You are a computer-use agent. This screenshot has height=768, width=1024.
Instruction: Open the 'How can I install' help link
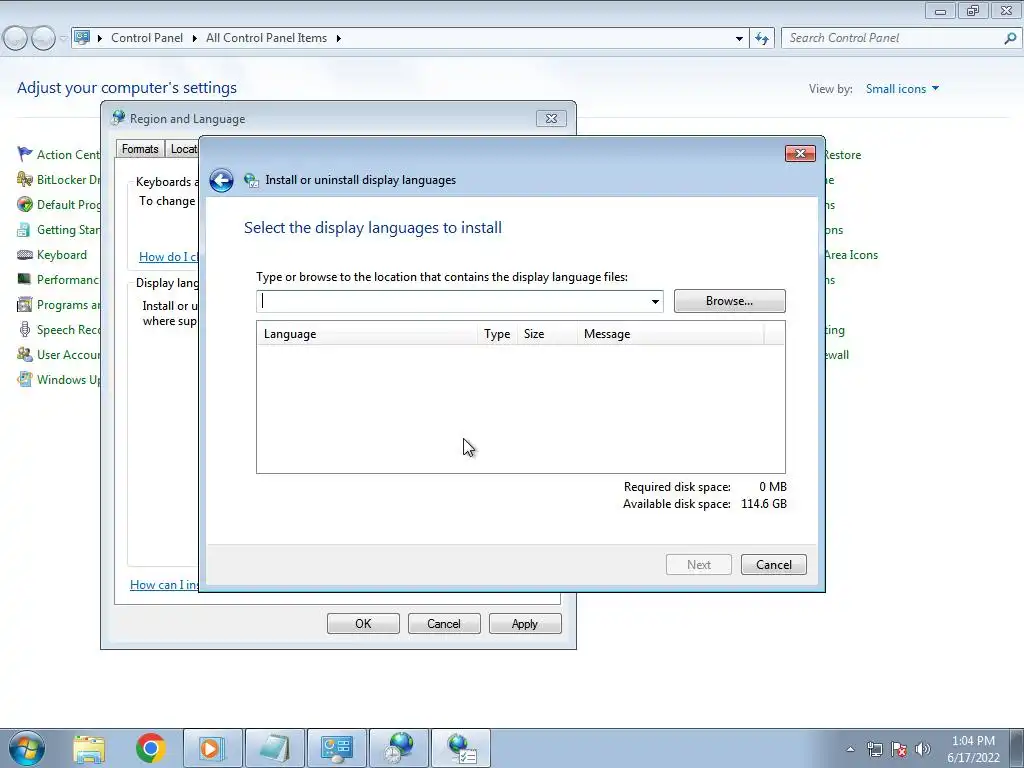164,584
